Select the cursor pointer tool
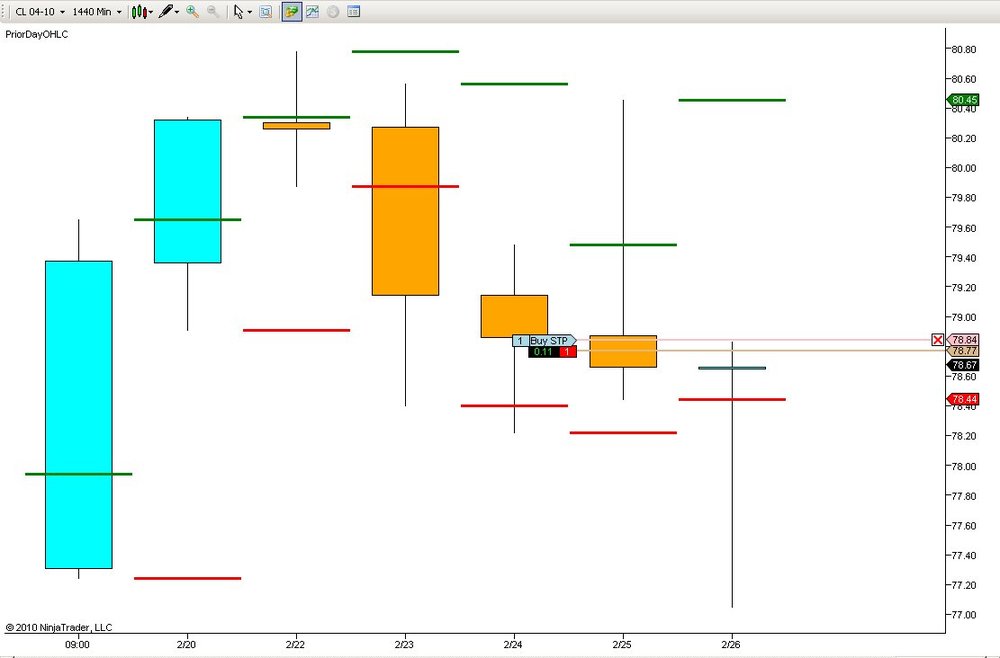This screenshot has width=1000, height=658. coord(239,11)
